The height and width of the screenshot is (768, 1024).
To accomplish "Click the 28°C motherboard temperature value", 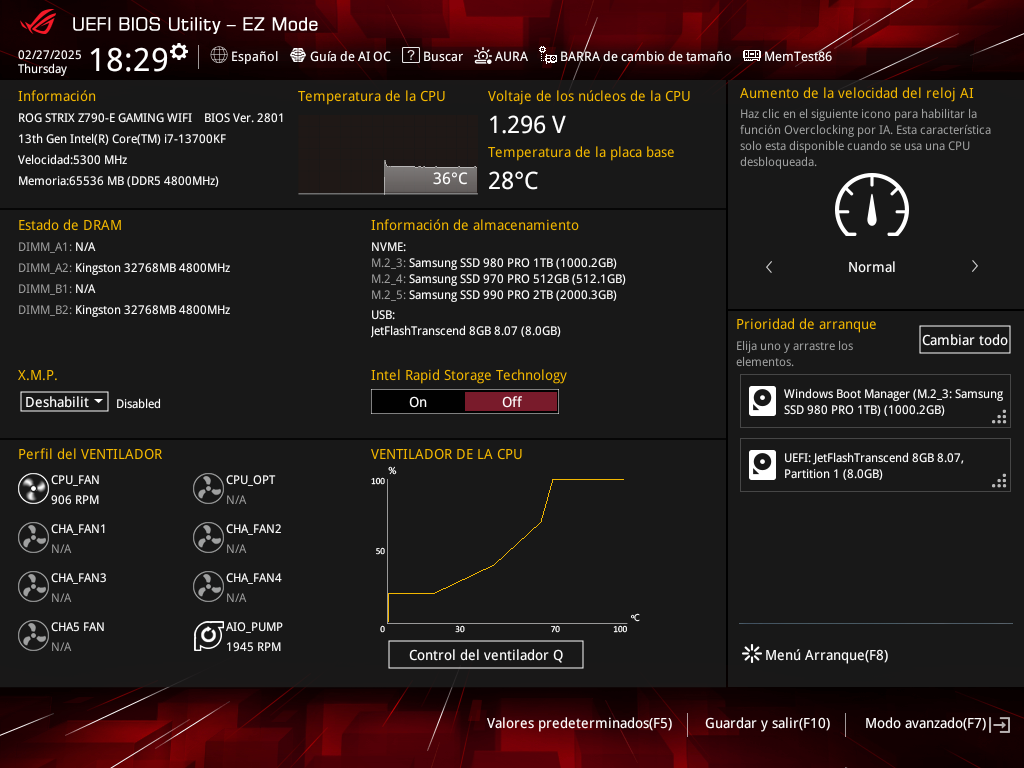I will tap(513, 180).
